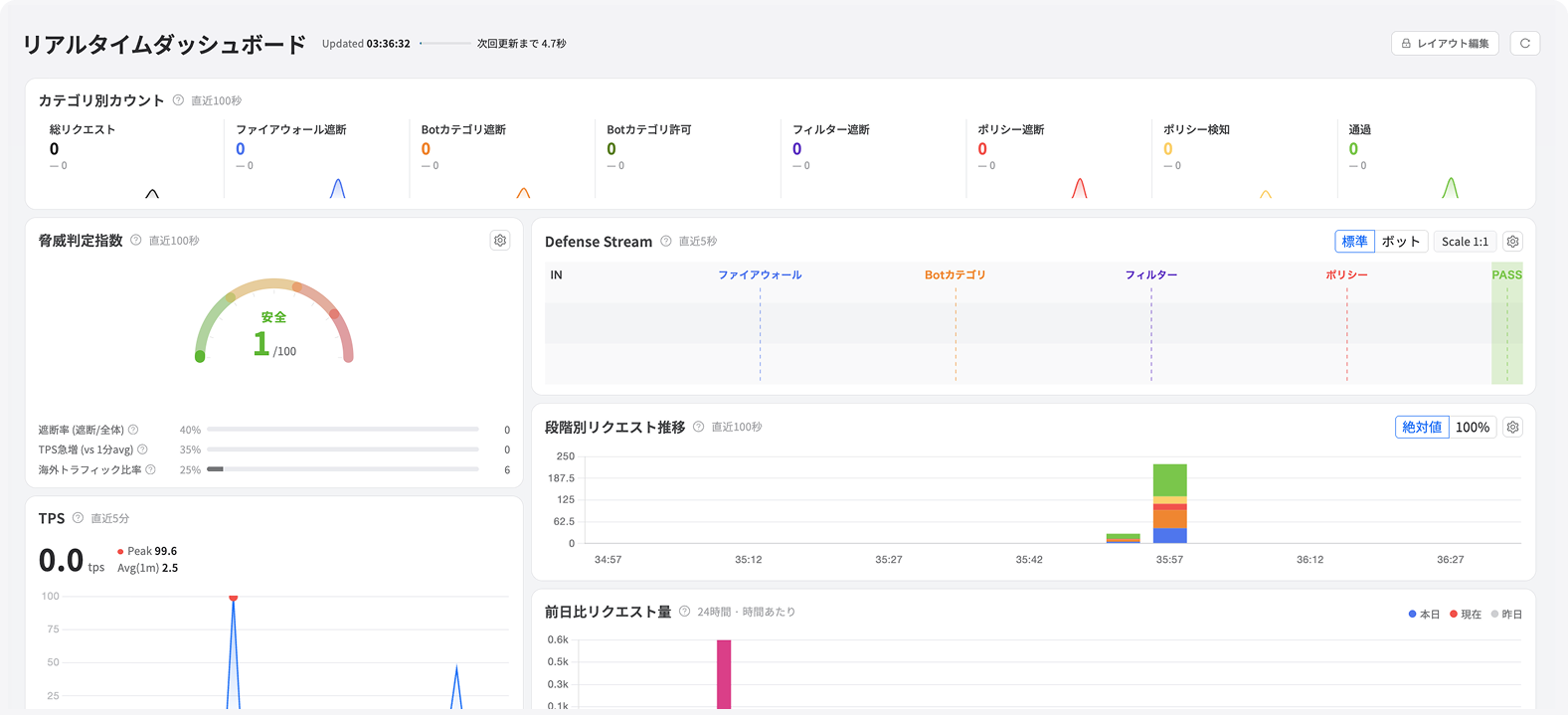
Task: Click the threat gauge score 1/100
Action: [x=274, y=344]
